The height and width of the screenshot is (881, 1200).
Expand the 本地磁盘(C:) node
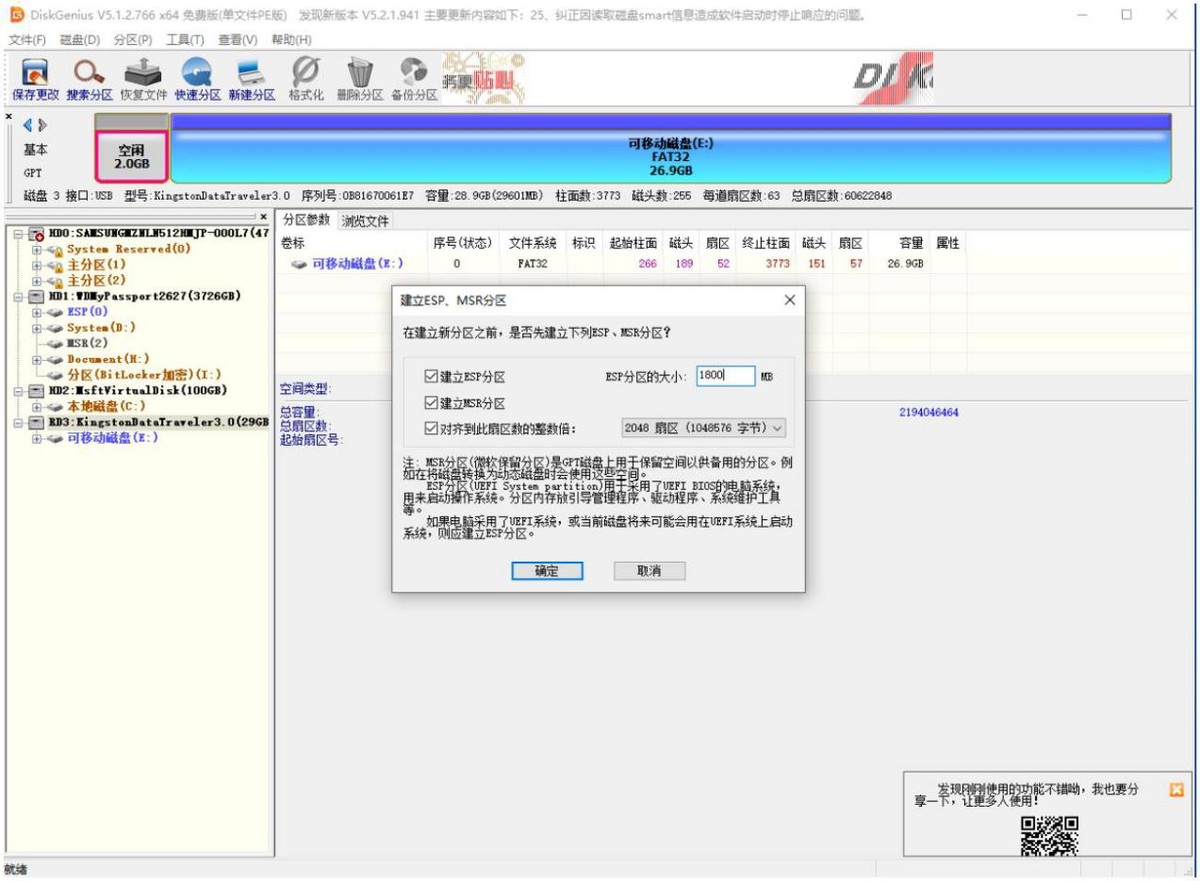point(36,406)
